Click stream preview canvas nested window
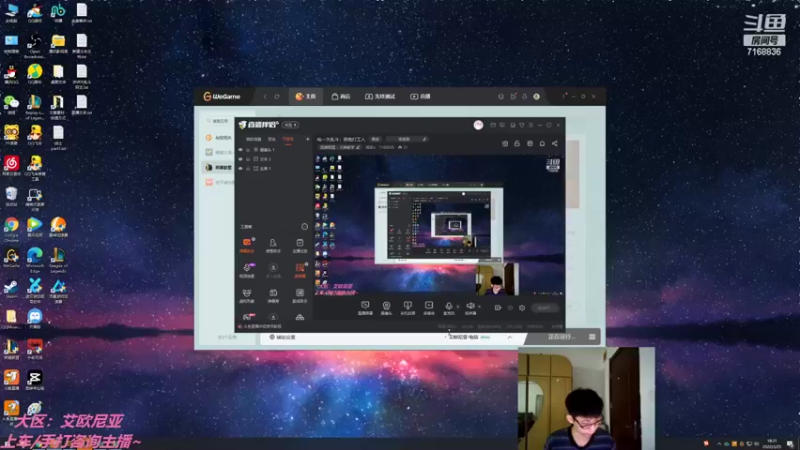The width and height of the screenshot is (800, 450). (x=439, y=225)
